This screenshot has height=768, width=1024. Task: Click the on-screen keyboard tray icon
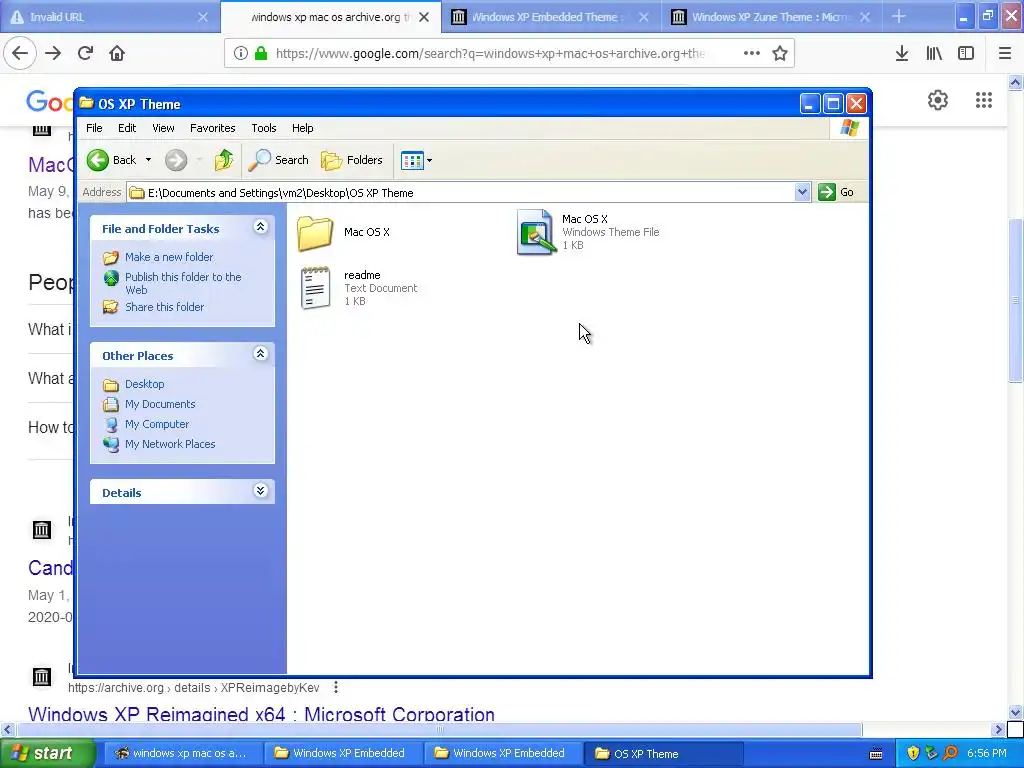(876, 754)
